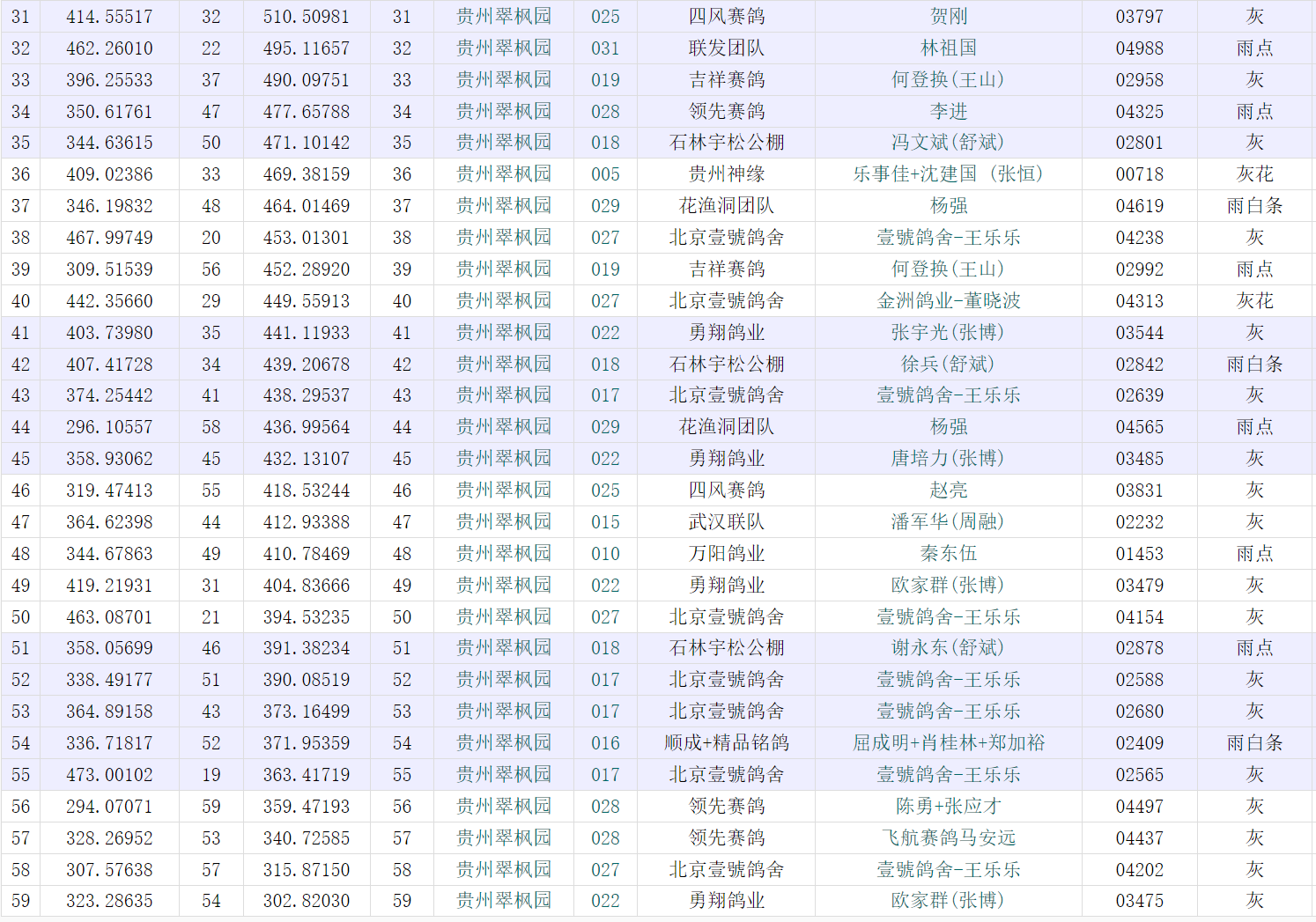Select the 潘军华(周融) owner entry
Image resolution: width=1316 pixels, height=922 pixels.
click(948, 522)
